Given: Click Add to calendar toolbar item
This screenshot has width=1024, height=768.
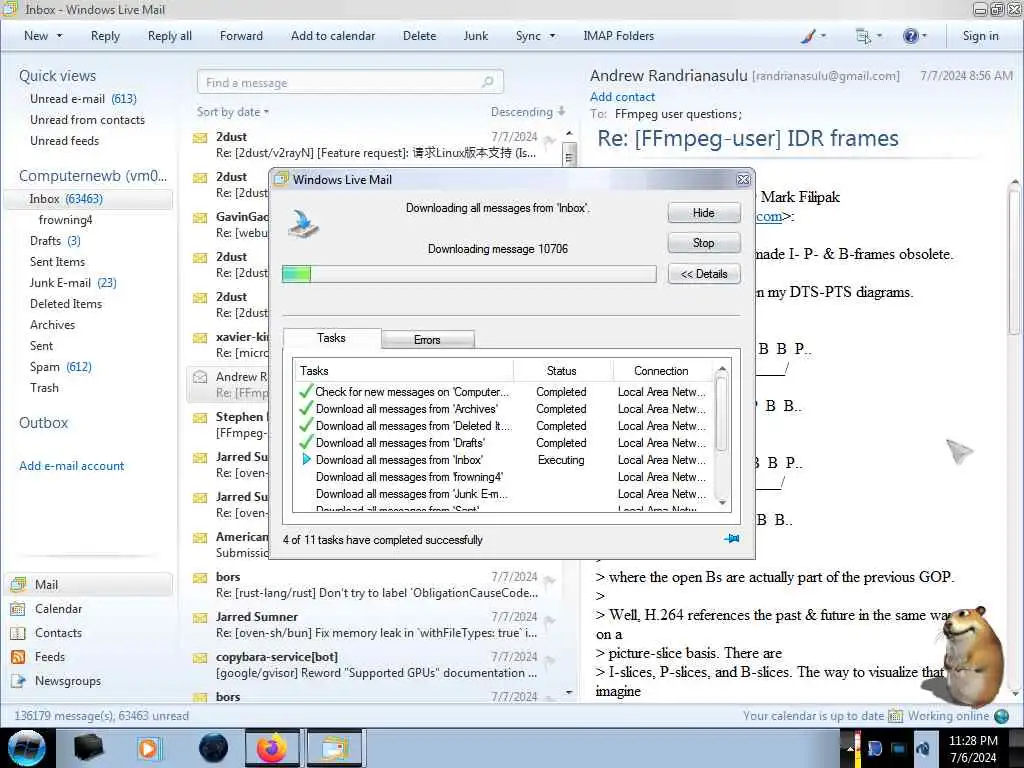Looking at the screenshot, I should pyautogui.click(x=333, y=36).
